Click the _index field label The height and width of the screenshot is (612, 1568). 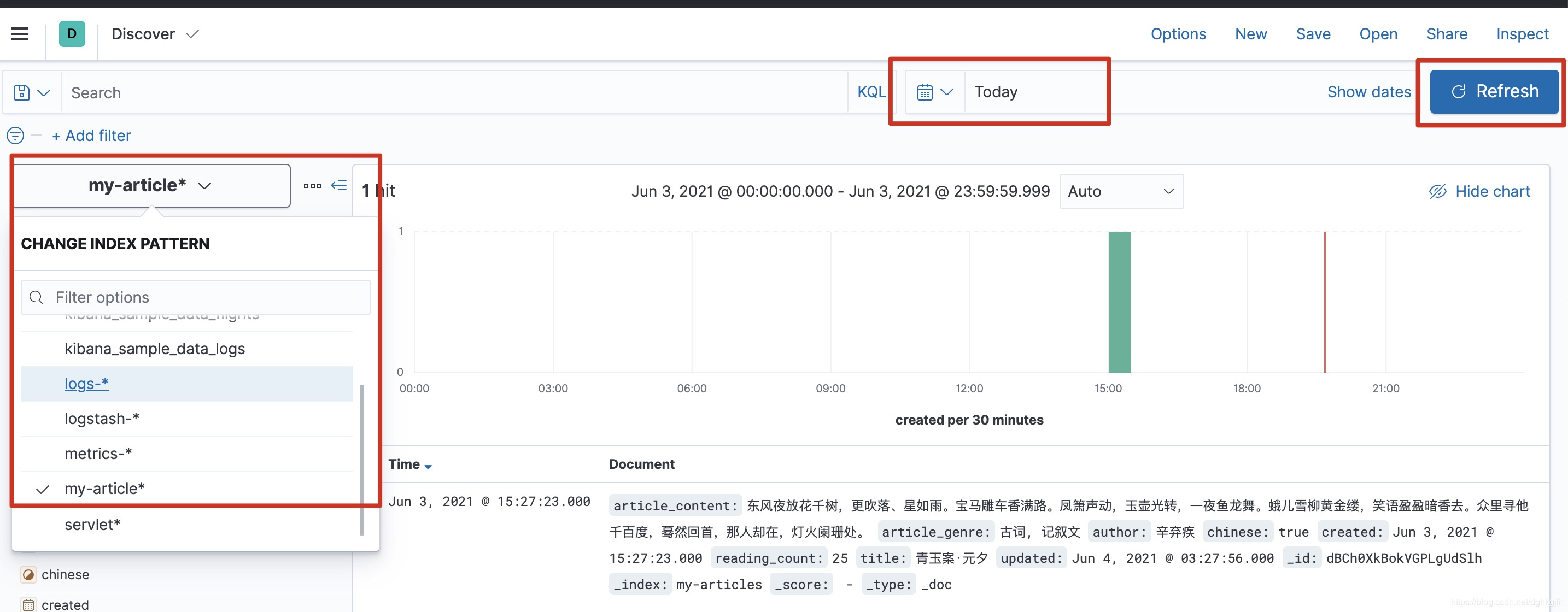(640, 584)
